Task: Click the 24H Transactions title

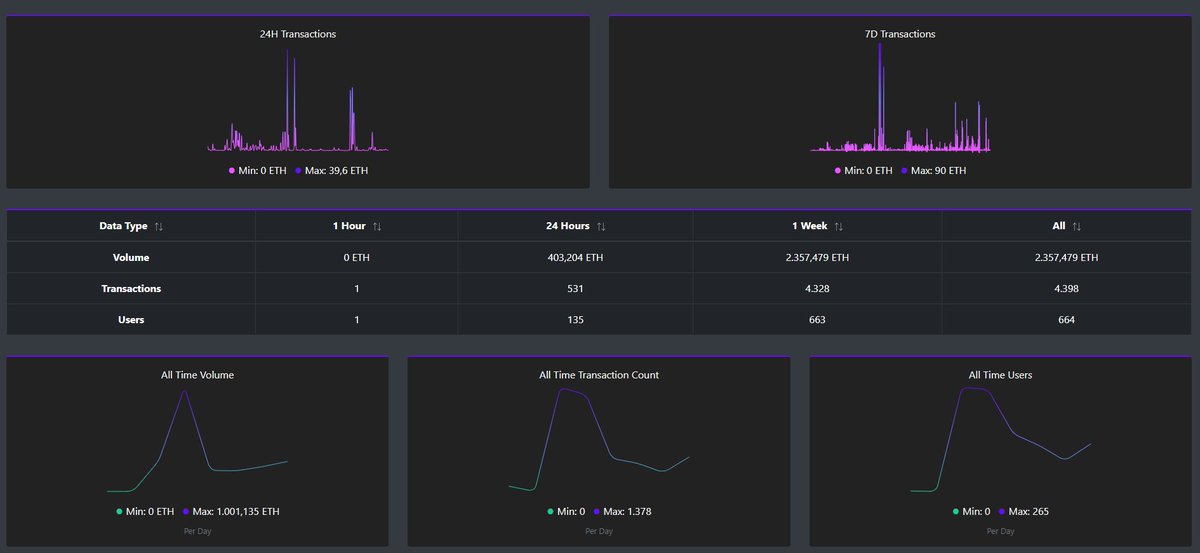Action: coord(298,34)
